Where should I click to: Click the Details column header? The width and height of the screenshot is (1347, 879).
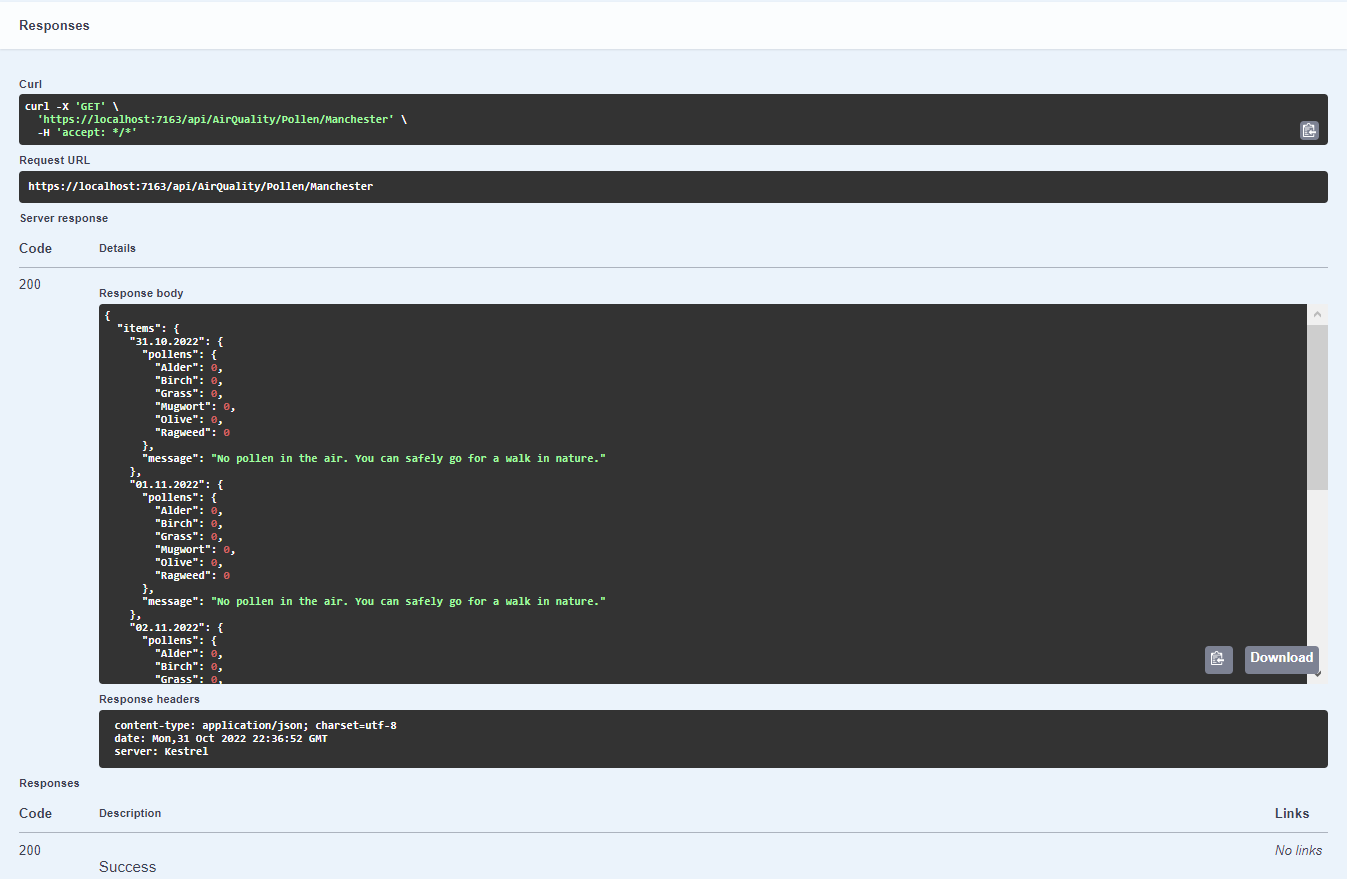[117, 248]
